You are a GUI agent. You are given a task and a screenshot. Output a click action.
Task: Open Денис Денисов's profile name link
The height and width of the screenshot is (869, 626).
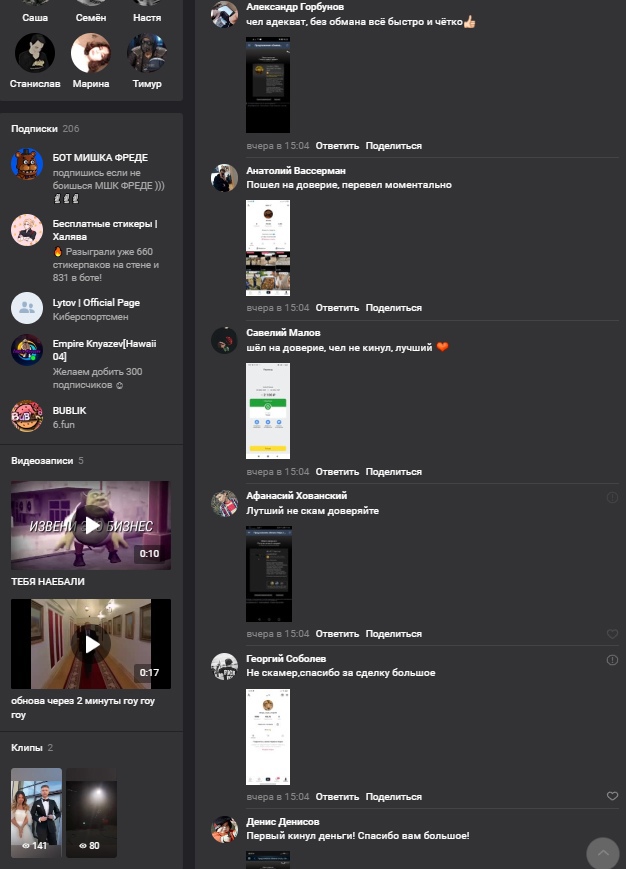click(x=283, y=821)
